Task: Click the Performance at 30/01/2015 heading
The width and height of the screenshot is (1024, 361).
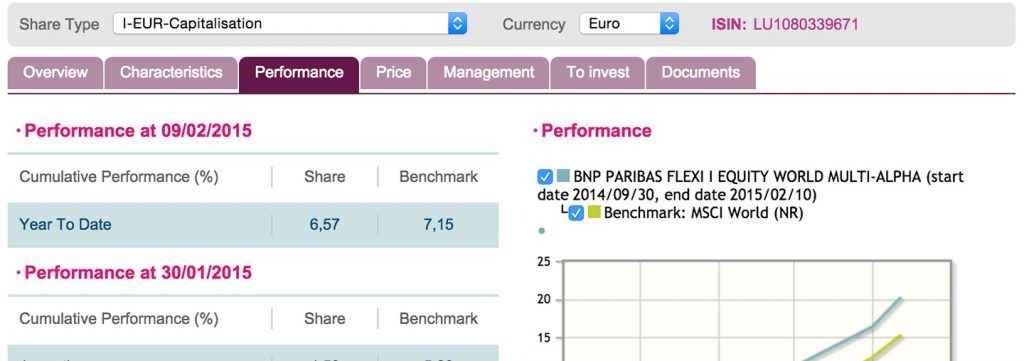Action: 138,272
